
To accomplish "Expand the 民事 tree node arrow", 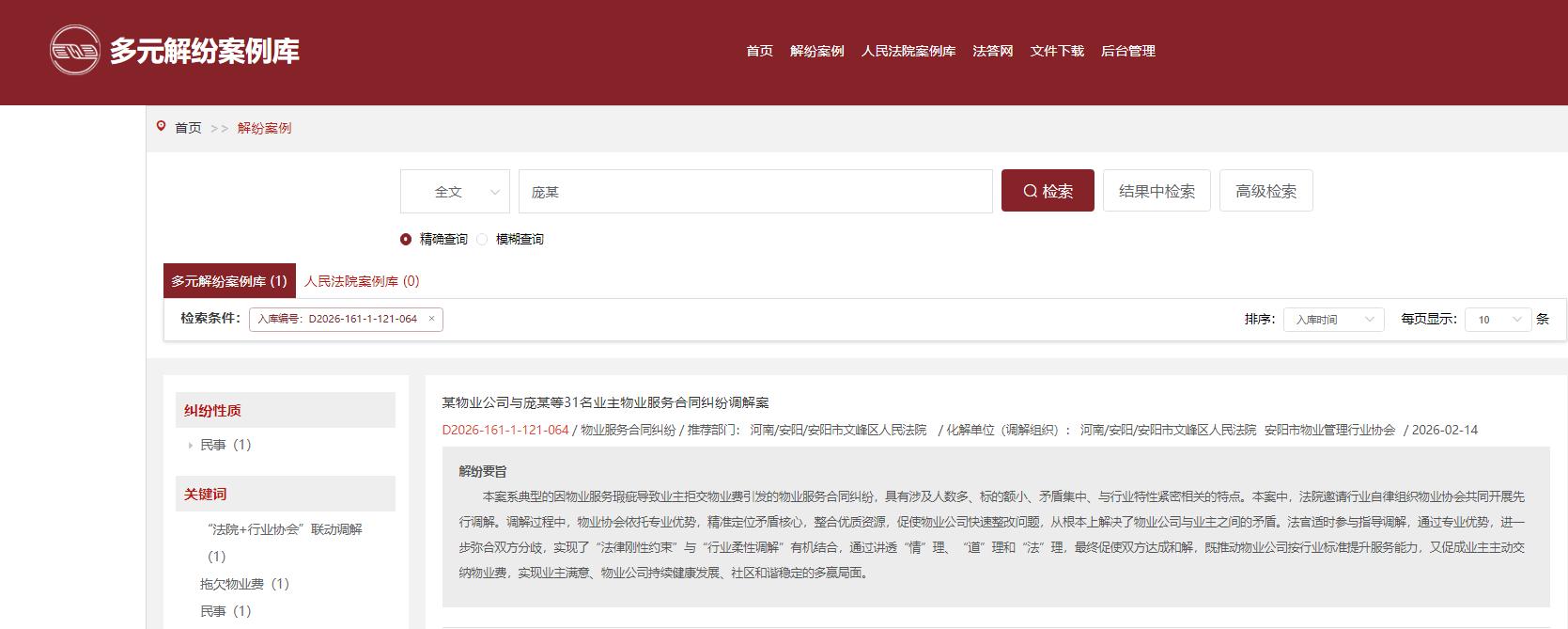I will (x=191, y=446).
